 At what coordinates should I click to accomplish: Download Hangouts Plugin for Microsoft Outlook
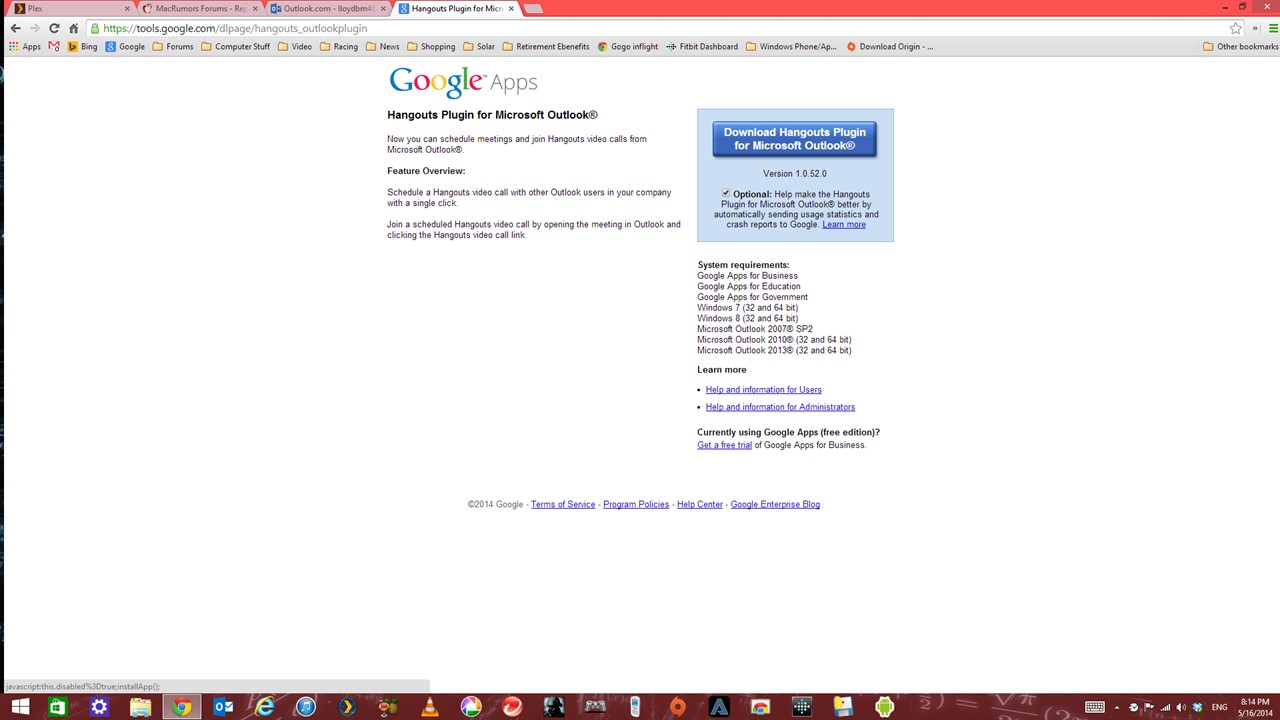click(x=795, y=139)
